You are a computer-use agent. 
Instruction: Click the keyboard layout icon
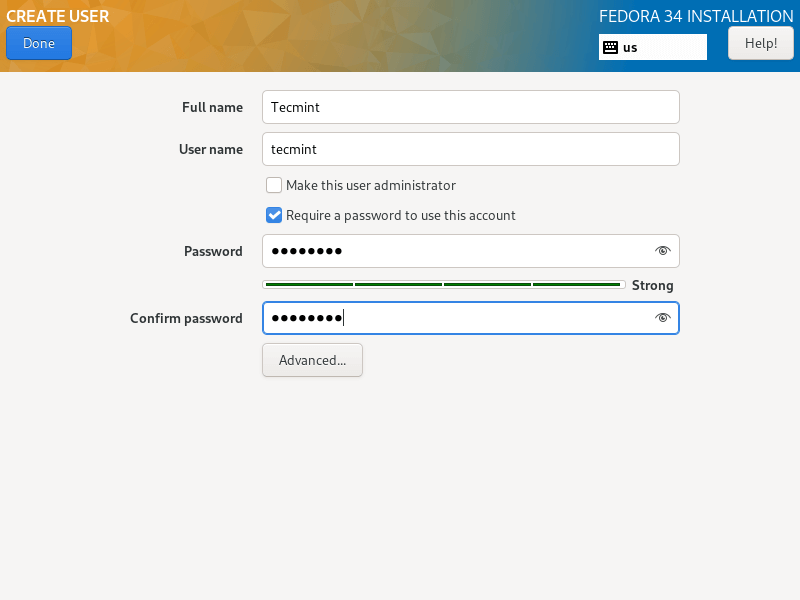click(x=611, y=47)
